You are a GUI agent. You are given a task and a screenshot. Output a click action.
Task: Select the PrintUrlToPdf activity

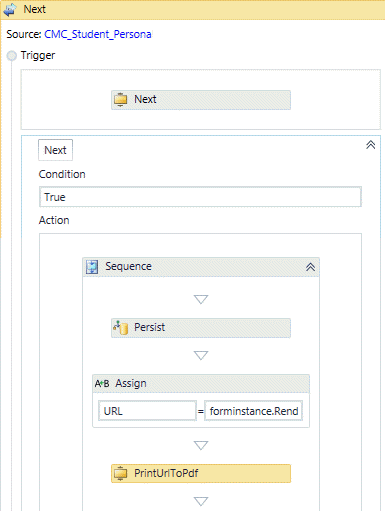tap(201, 473)
